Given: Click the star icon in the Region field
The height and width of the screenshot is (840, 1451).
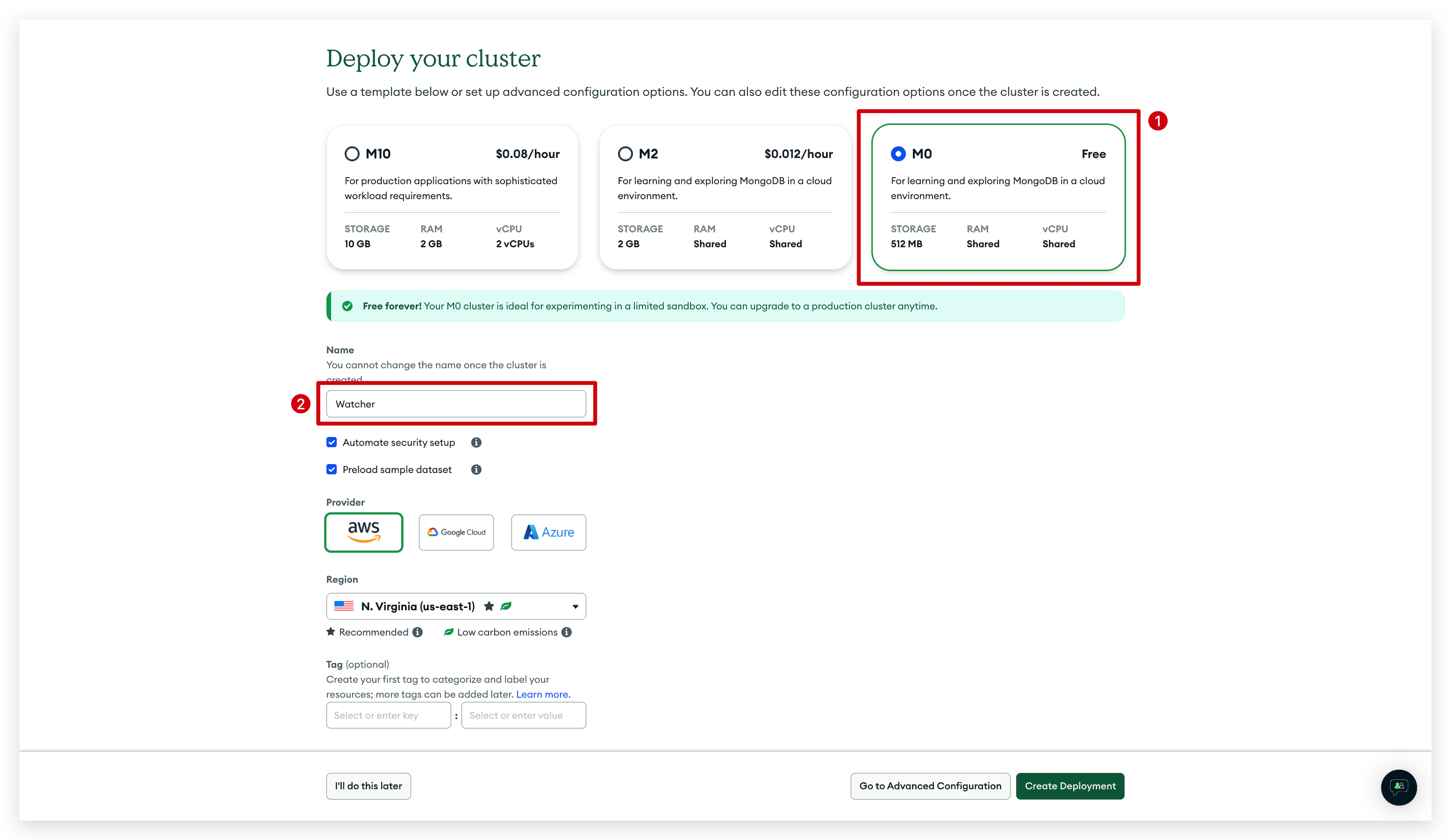Looking at the screenshot, I should (x=489, y=605).
